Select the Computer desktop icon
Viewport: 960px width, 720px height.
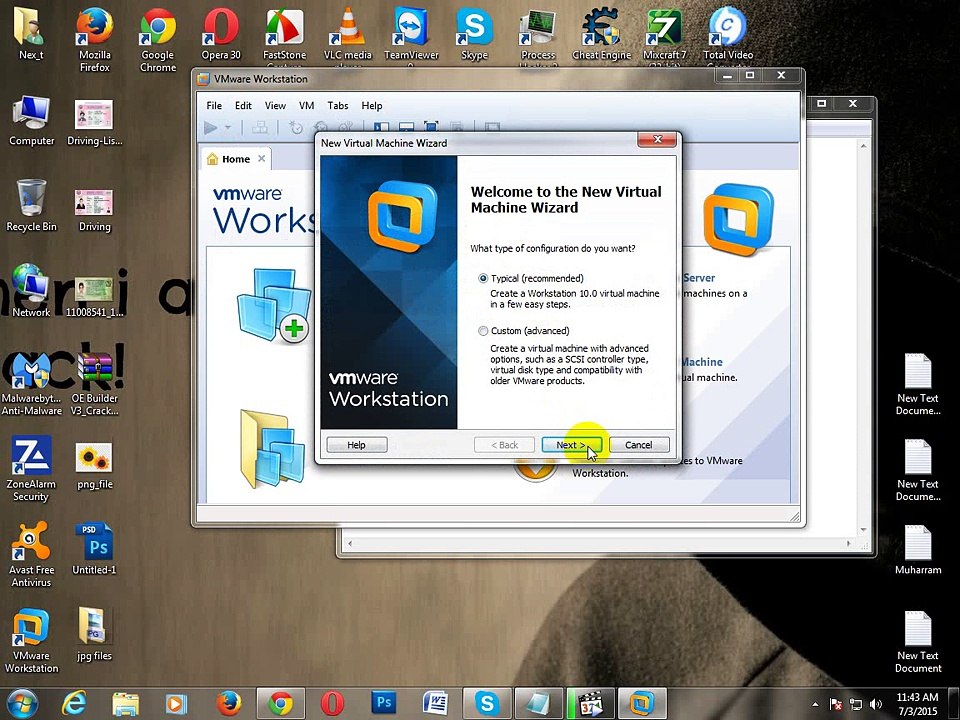(31, 121)
